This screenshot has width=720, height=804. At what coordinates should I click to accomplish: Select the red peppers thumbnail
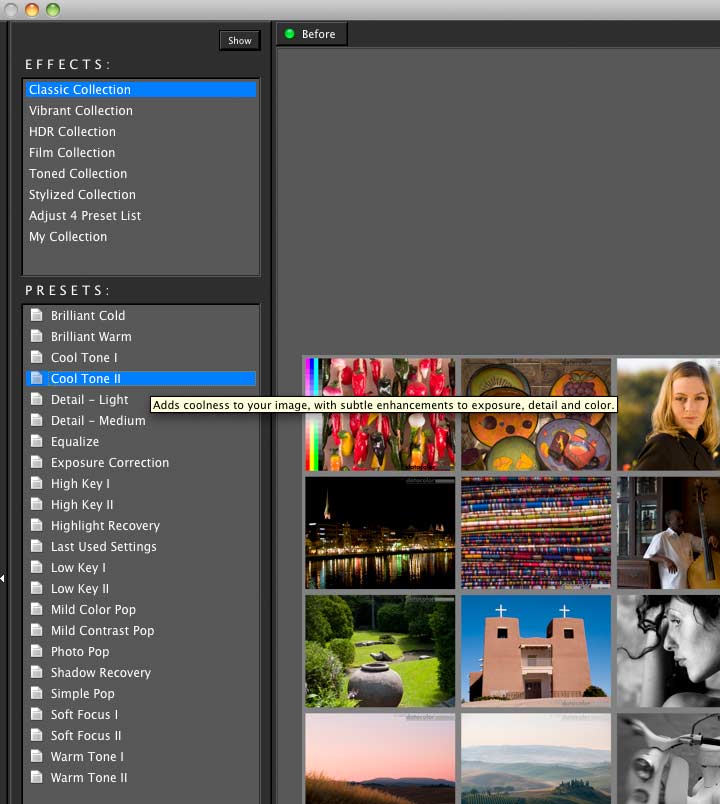tap(380, 414)
